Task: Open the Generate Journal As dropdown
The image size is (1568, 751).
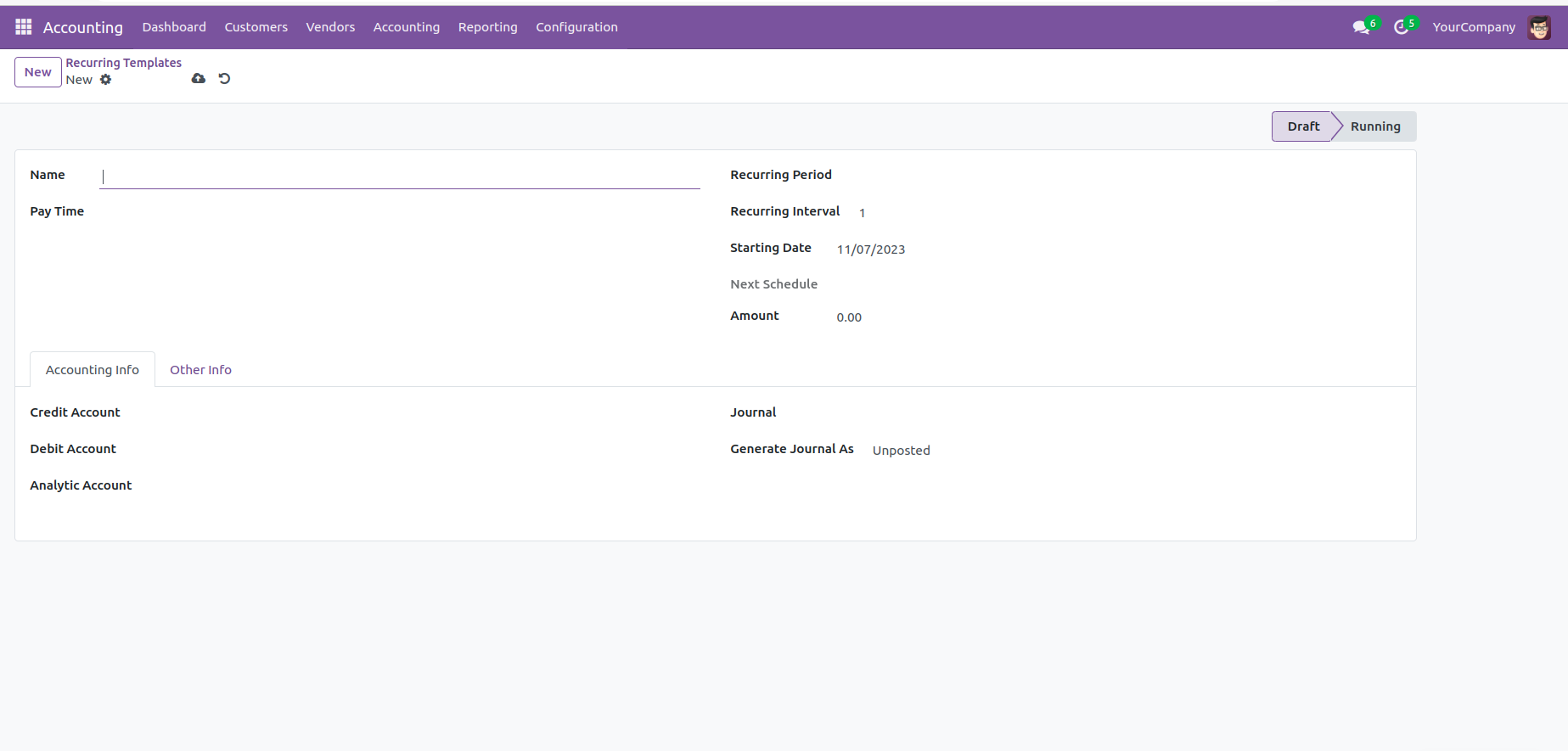Action: 1019,451
